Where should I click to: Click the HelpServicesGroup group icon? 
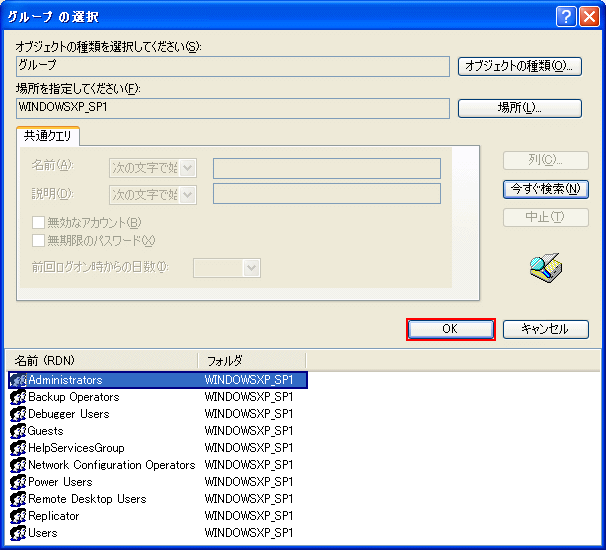point(18,448)
